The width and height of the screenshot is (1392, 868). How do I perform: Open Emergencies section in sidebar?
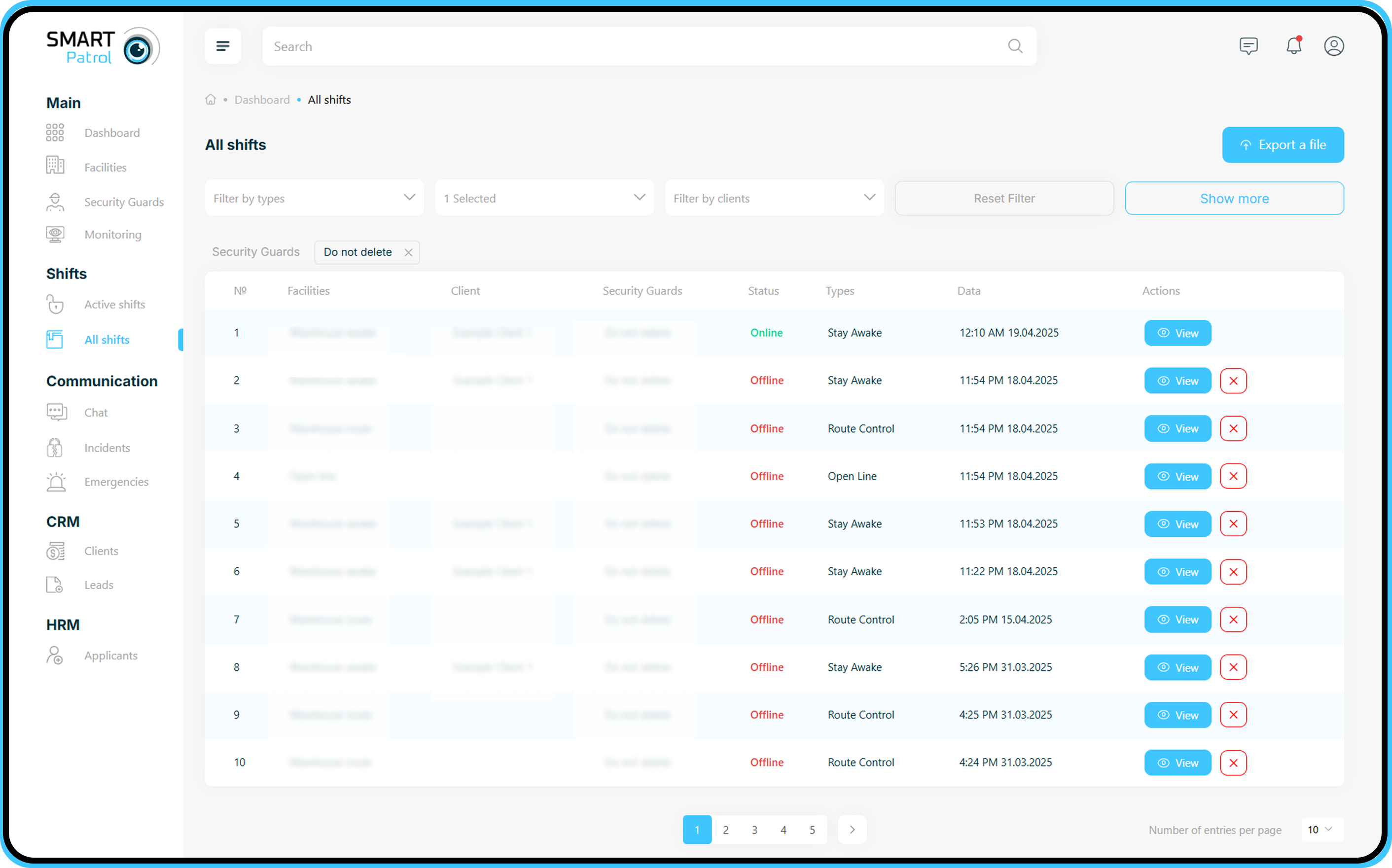click(x=116, y=482)
